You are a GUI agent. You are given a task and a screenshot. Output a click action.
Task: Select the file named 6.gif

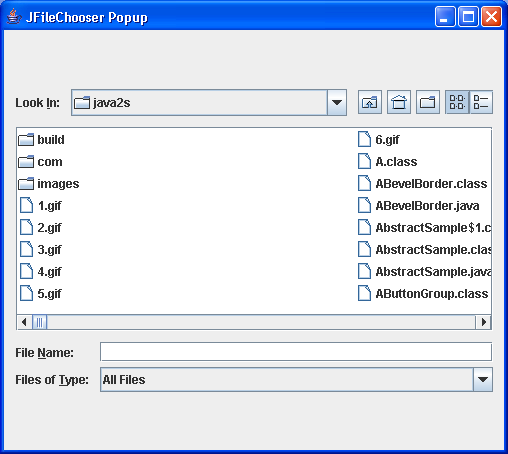coord(387,140)
